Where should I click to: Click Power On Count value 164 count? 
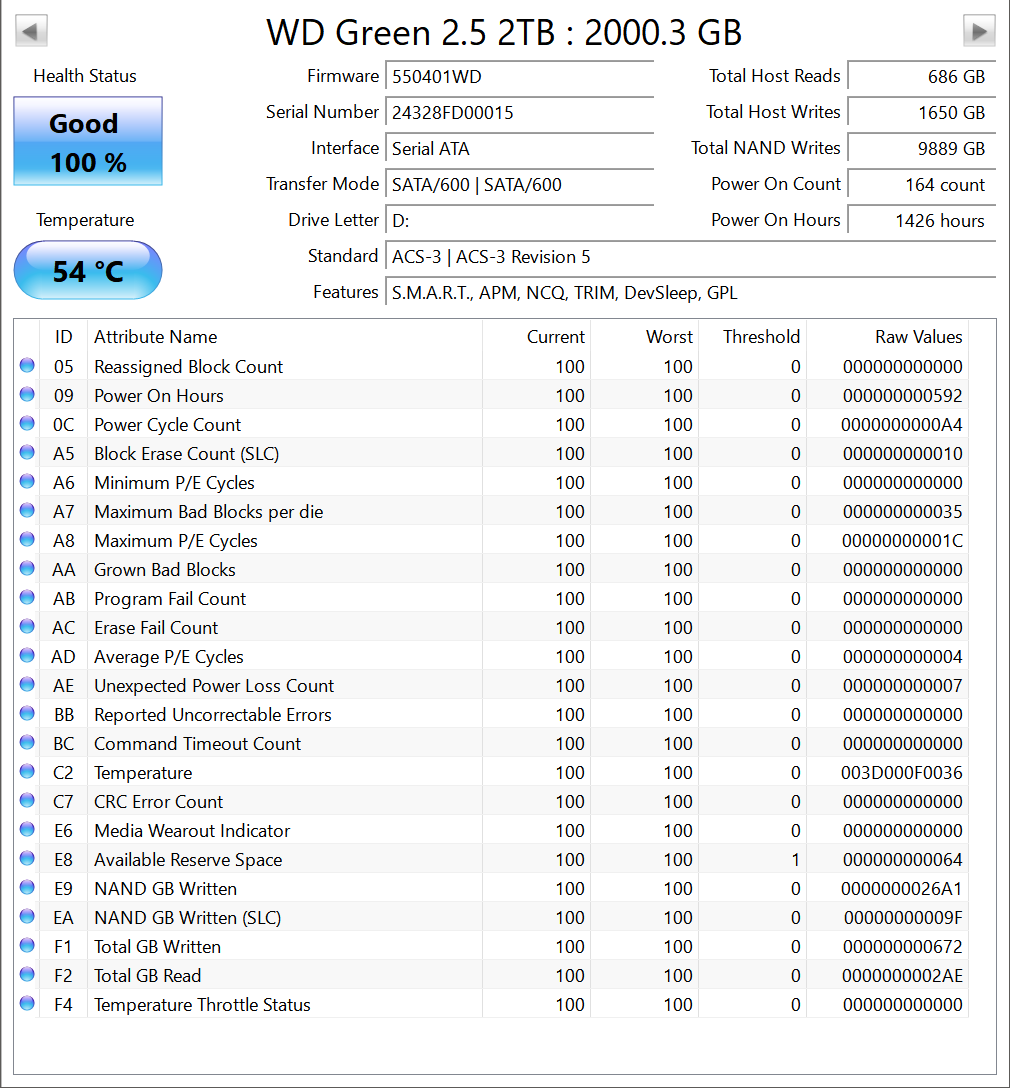coord(921,185)
